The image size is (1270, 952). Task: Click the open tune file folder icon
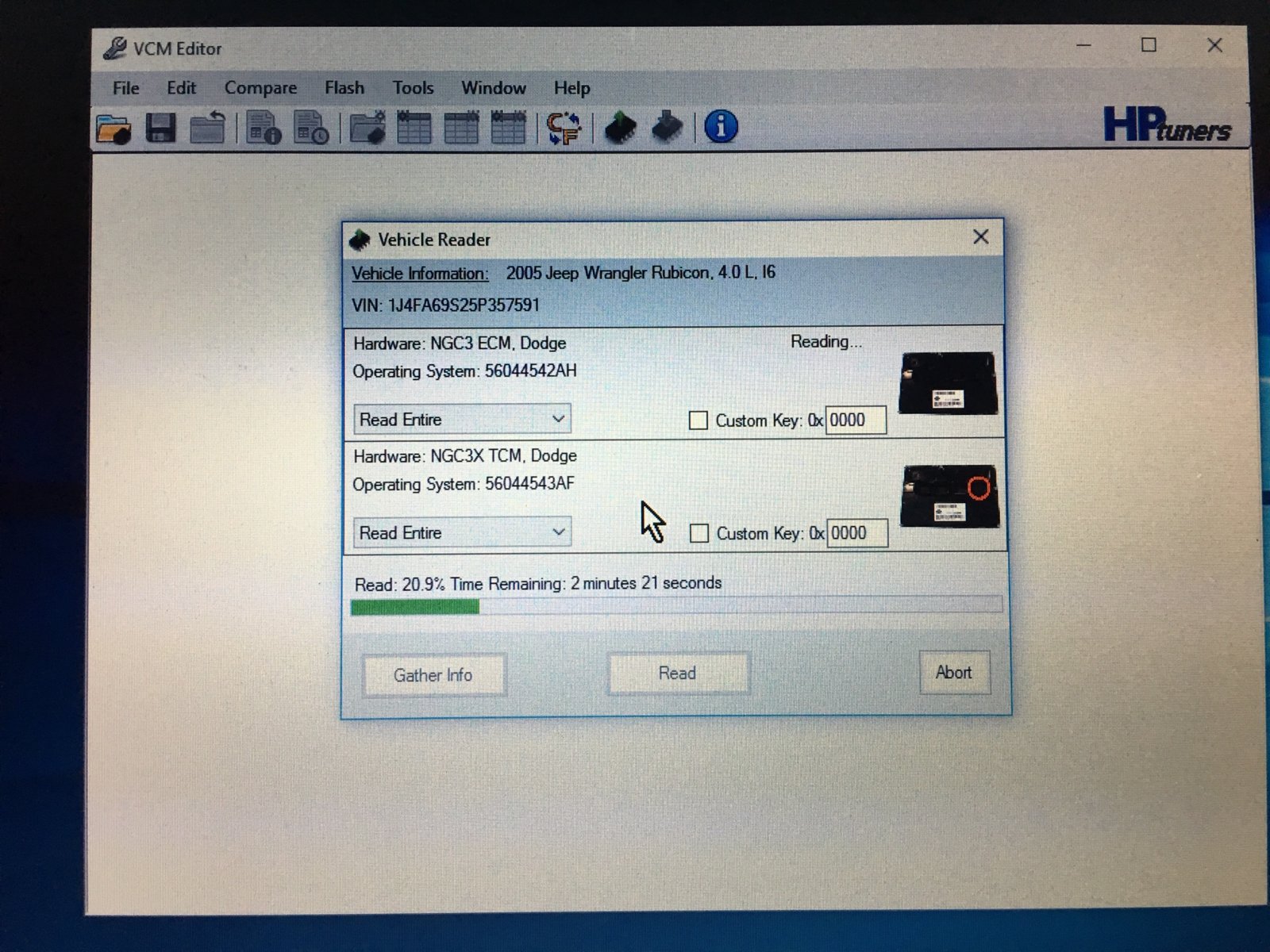pyautogui.click(x=114, y=129)
